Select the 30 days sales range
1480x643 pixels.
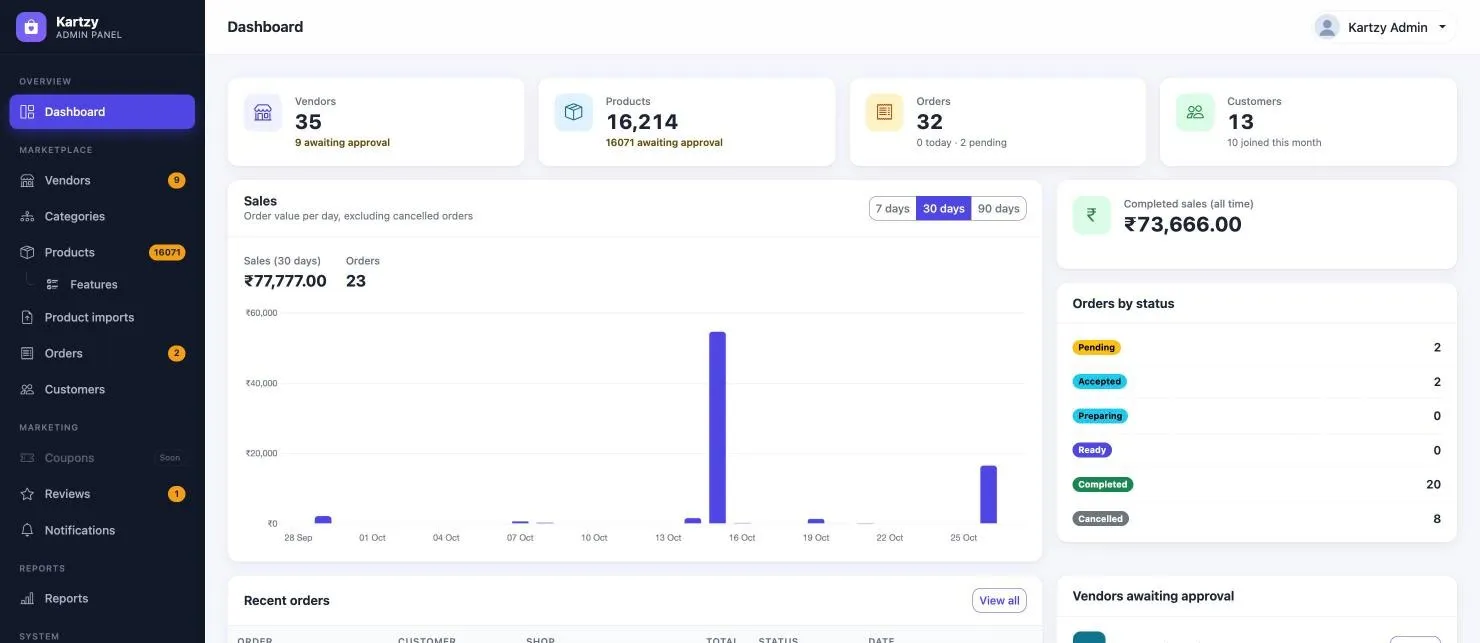pyautogui.click(x=944, y=208)
